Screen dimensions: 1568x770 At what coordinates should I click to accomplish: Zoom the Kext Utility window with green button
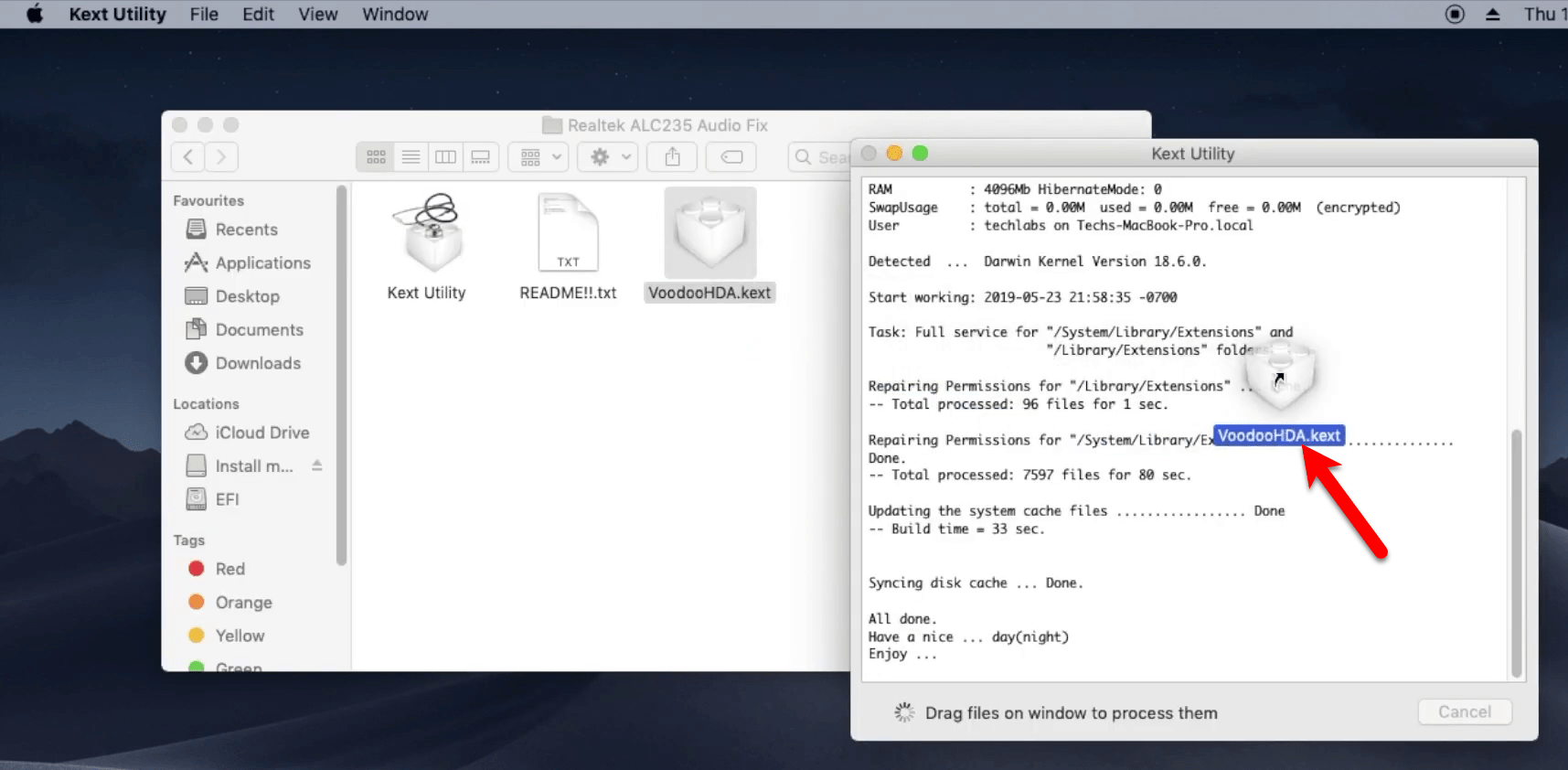[920, 153]
